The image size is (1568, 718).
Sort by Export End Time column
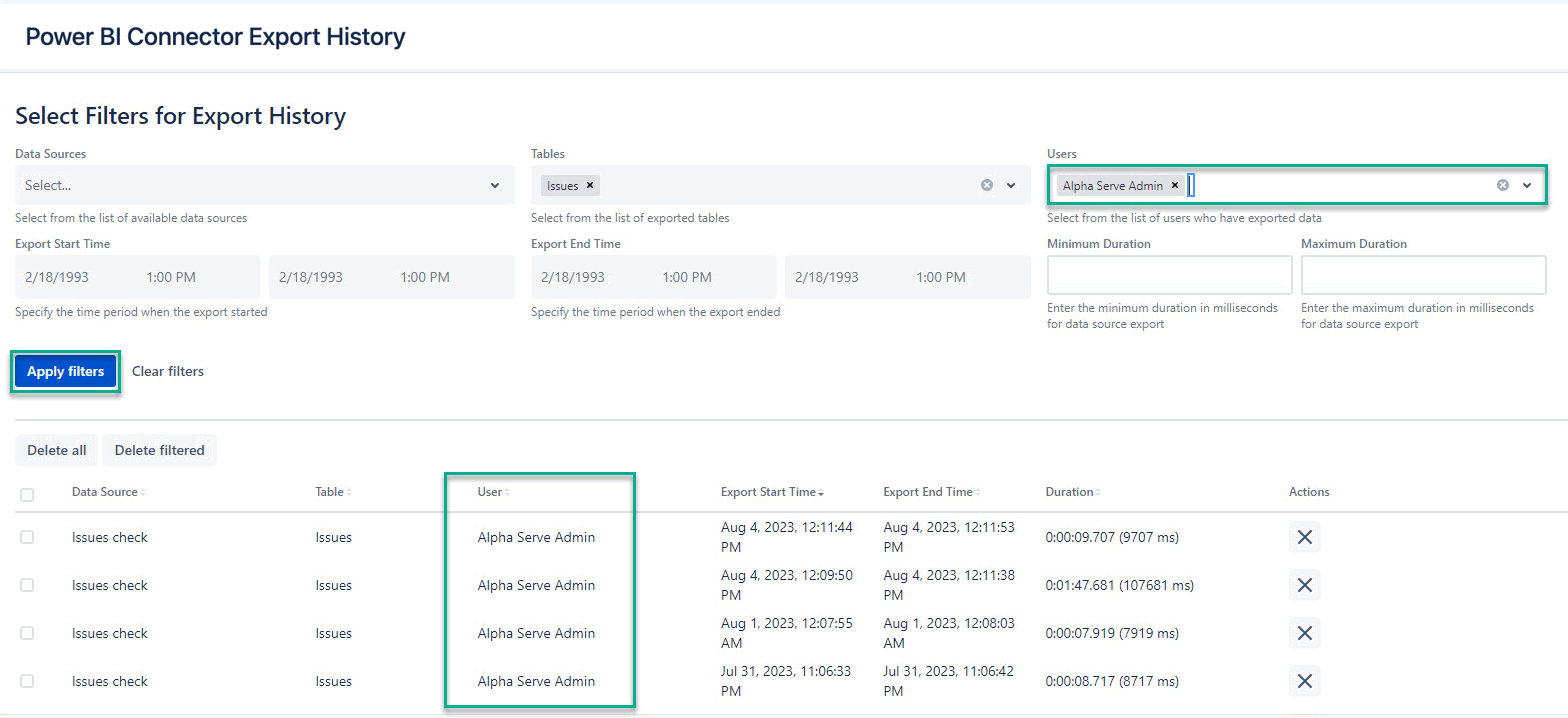point(931,492)
